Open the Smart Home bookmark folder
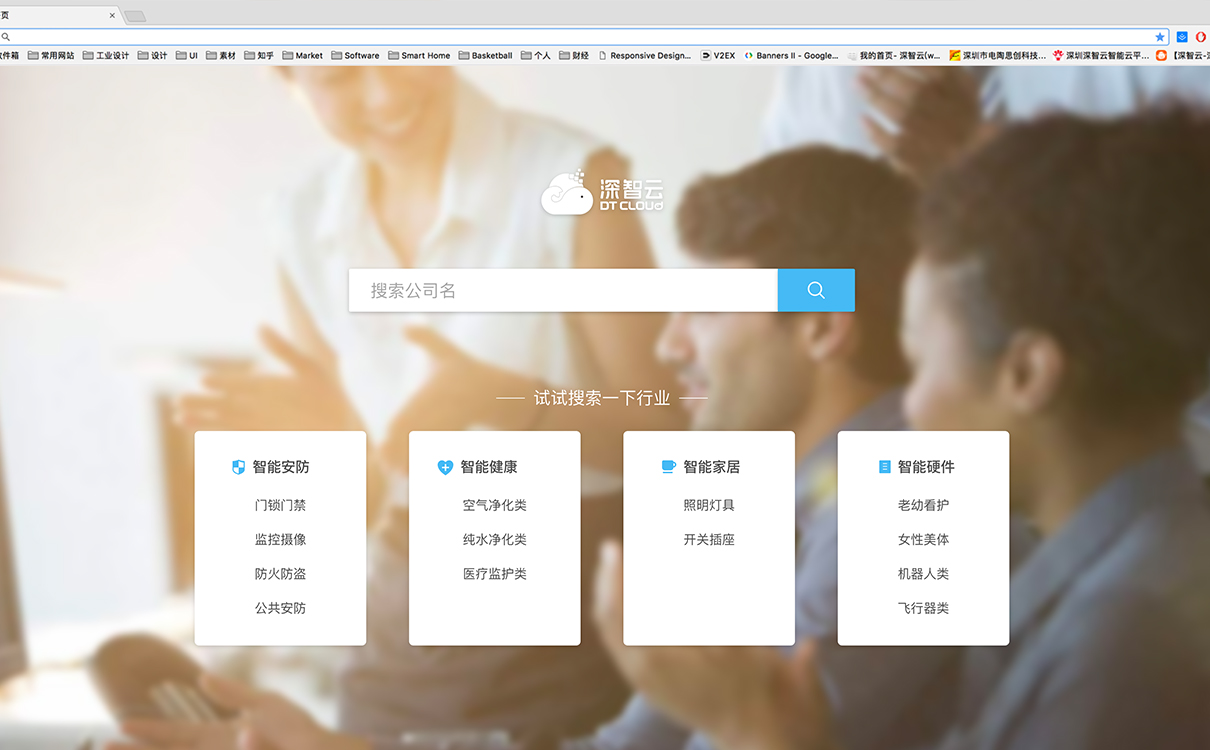1210x750 pixels. 420,56
